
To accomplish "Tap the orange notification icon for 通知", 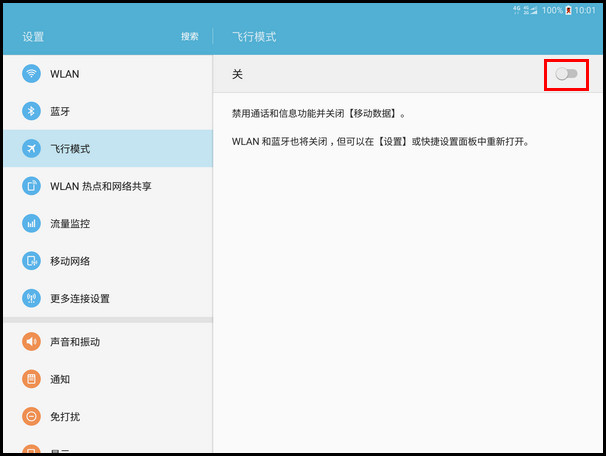I will [x=31, y=379].
